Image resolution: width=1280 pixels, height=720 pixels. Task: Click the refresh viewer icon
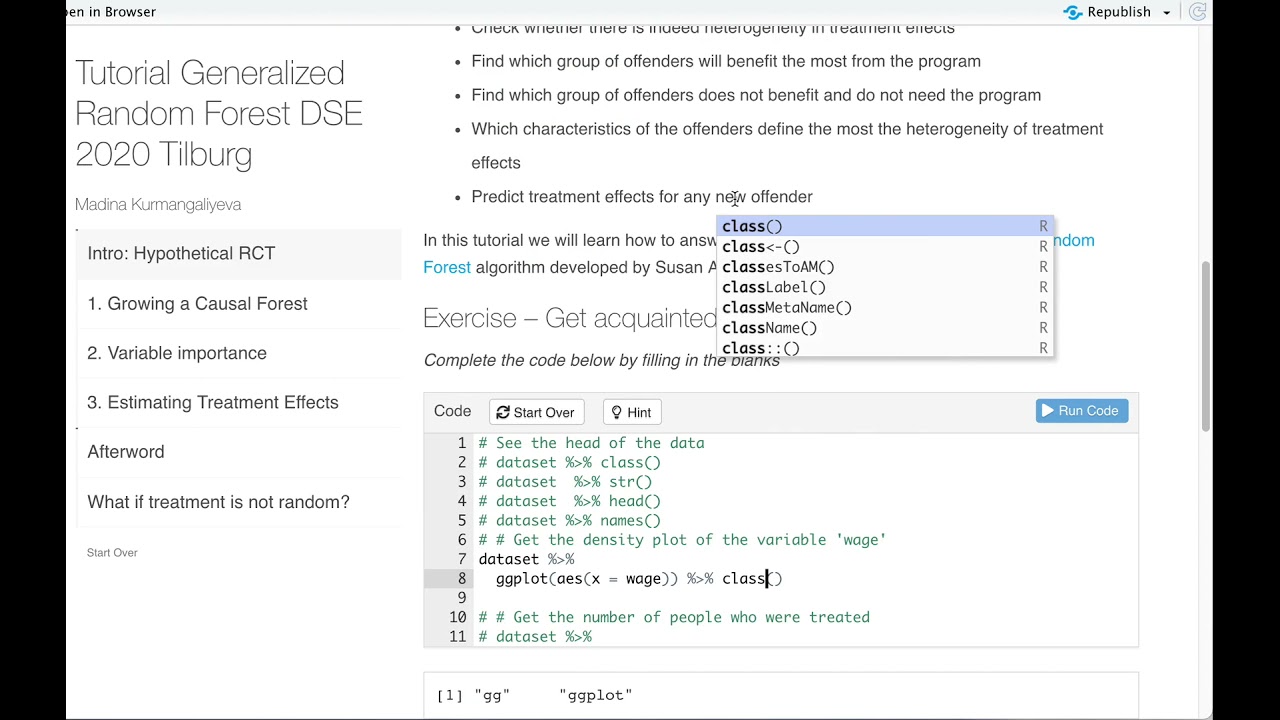[1198, 12]
